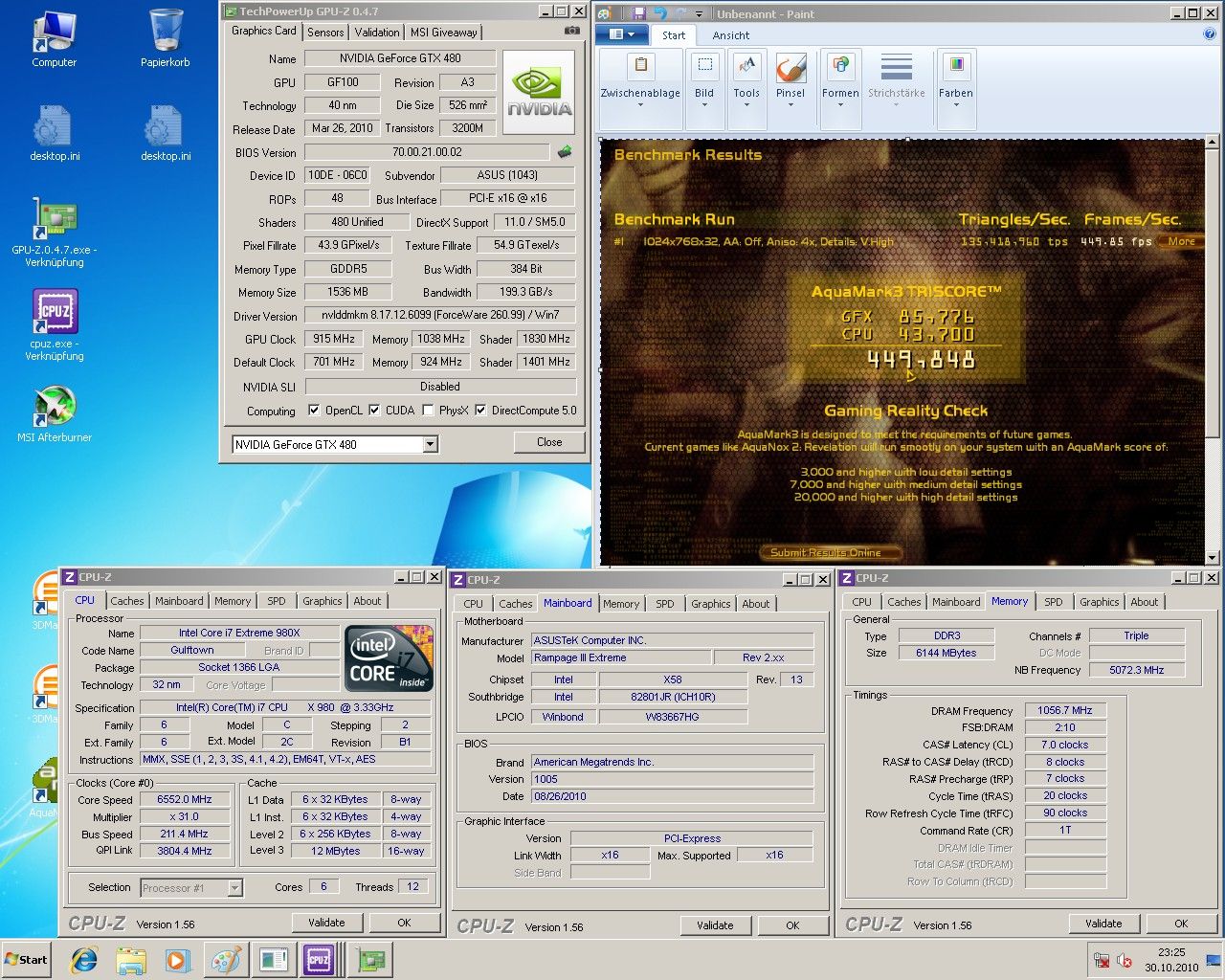The image size is (1225, 980).
Task: Click the Paint vertical scrollbar down arrow
Action: [x=1213, y=557]
